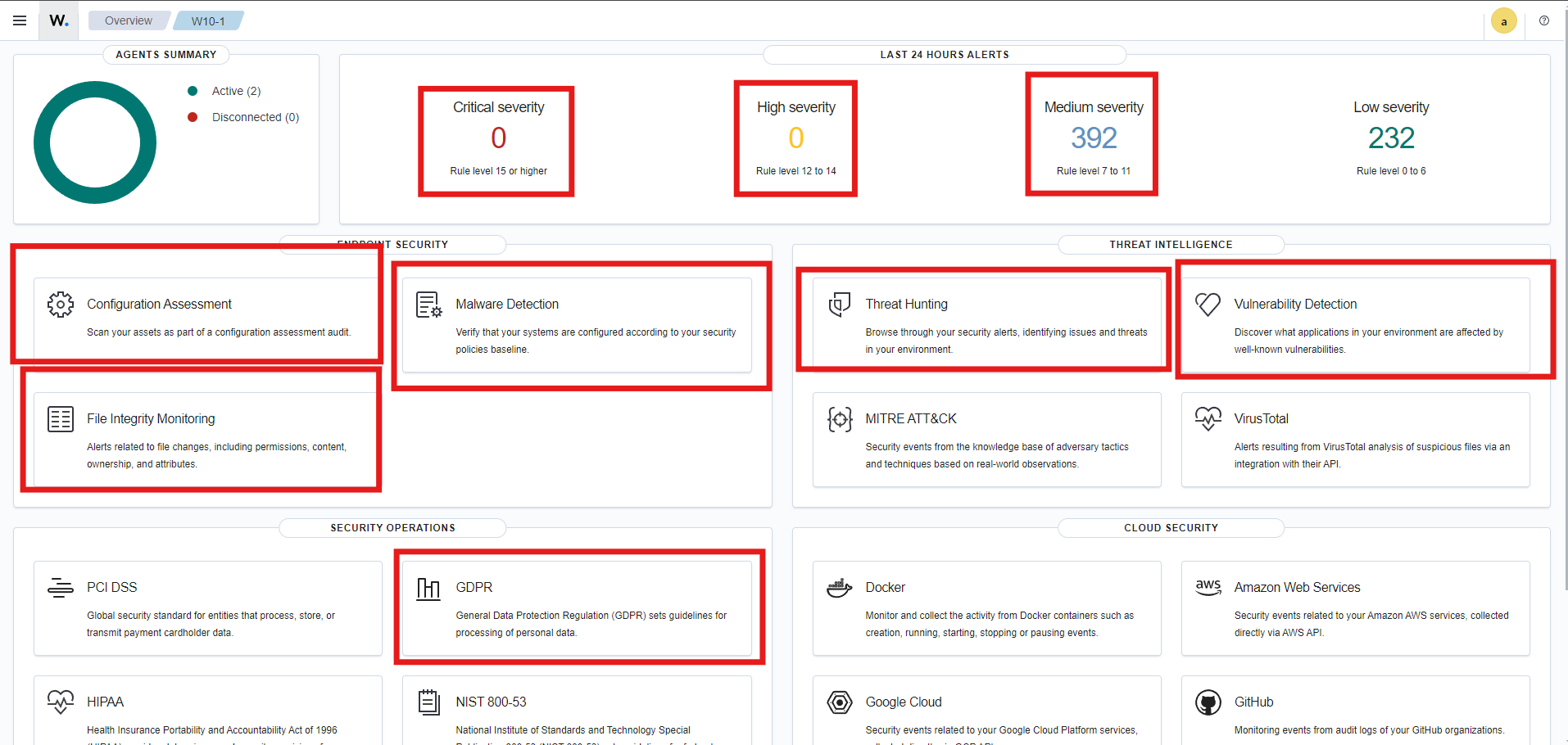Click the Critical severity label
Image resolution: width=1568 pixels, height=745 pixels.
click(498, 107)
